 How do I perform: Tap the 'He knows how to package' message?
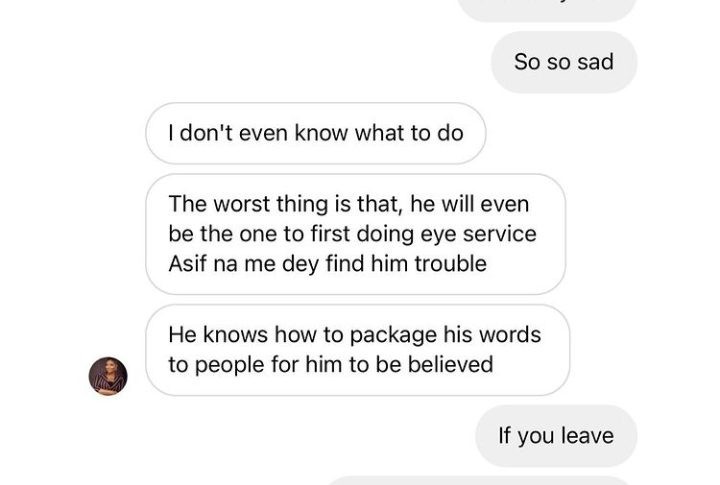click(x=358, y=350)
